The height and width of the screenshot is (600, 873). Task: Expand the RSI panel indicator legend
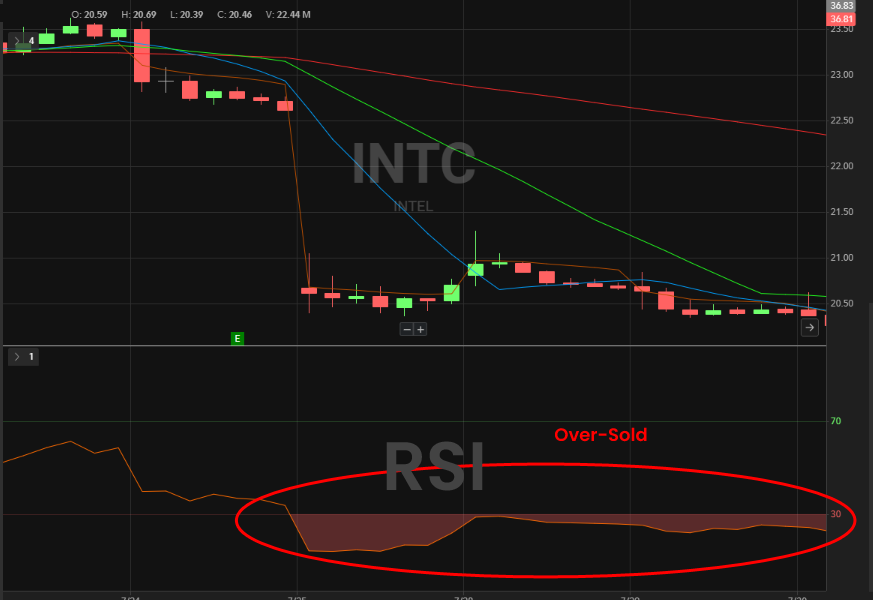pyautogui.click(x=17, y=356)
